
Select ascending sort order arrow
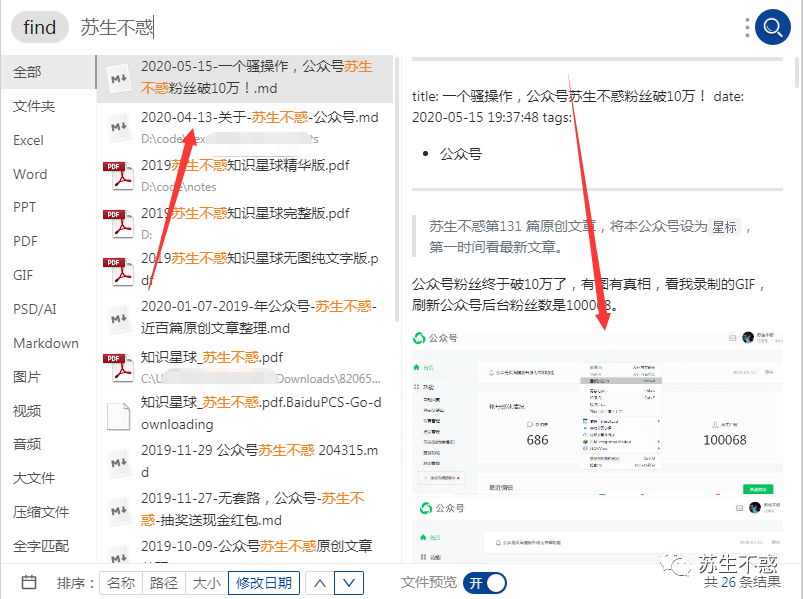(319, 582)
